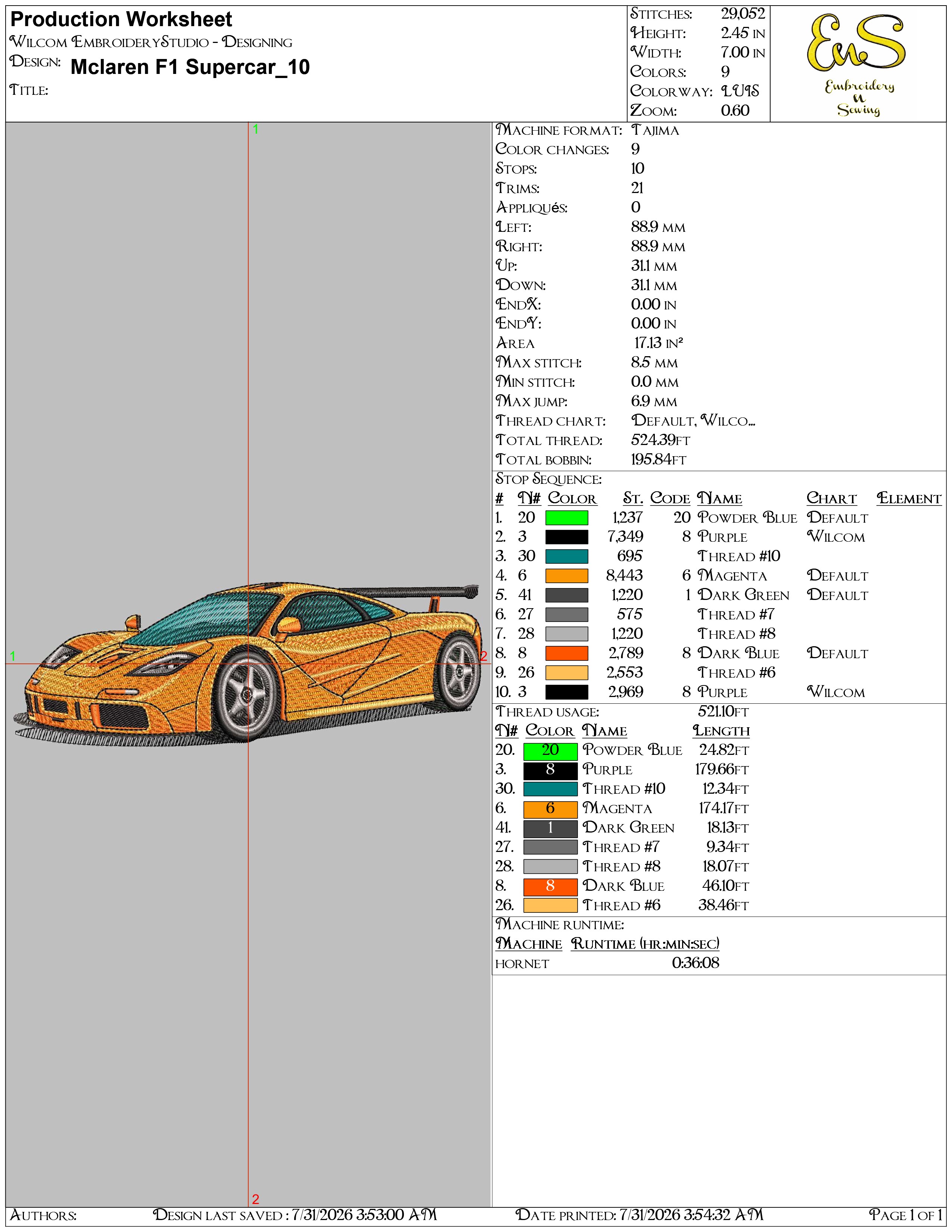
Task: Click the Total thread value "524.39ft"
Action: coord(660,440)
